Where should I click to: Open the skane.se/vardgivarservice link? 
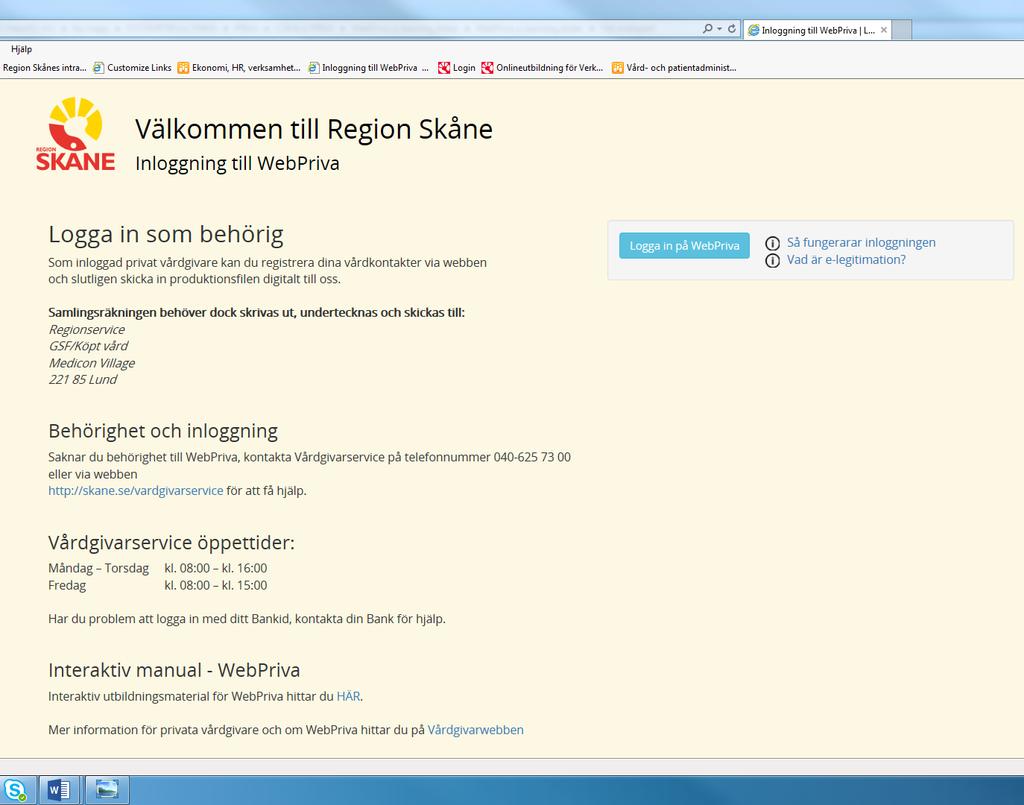point(136,490)
